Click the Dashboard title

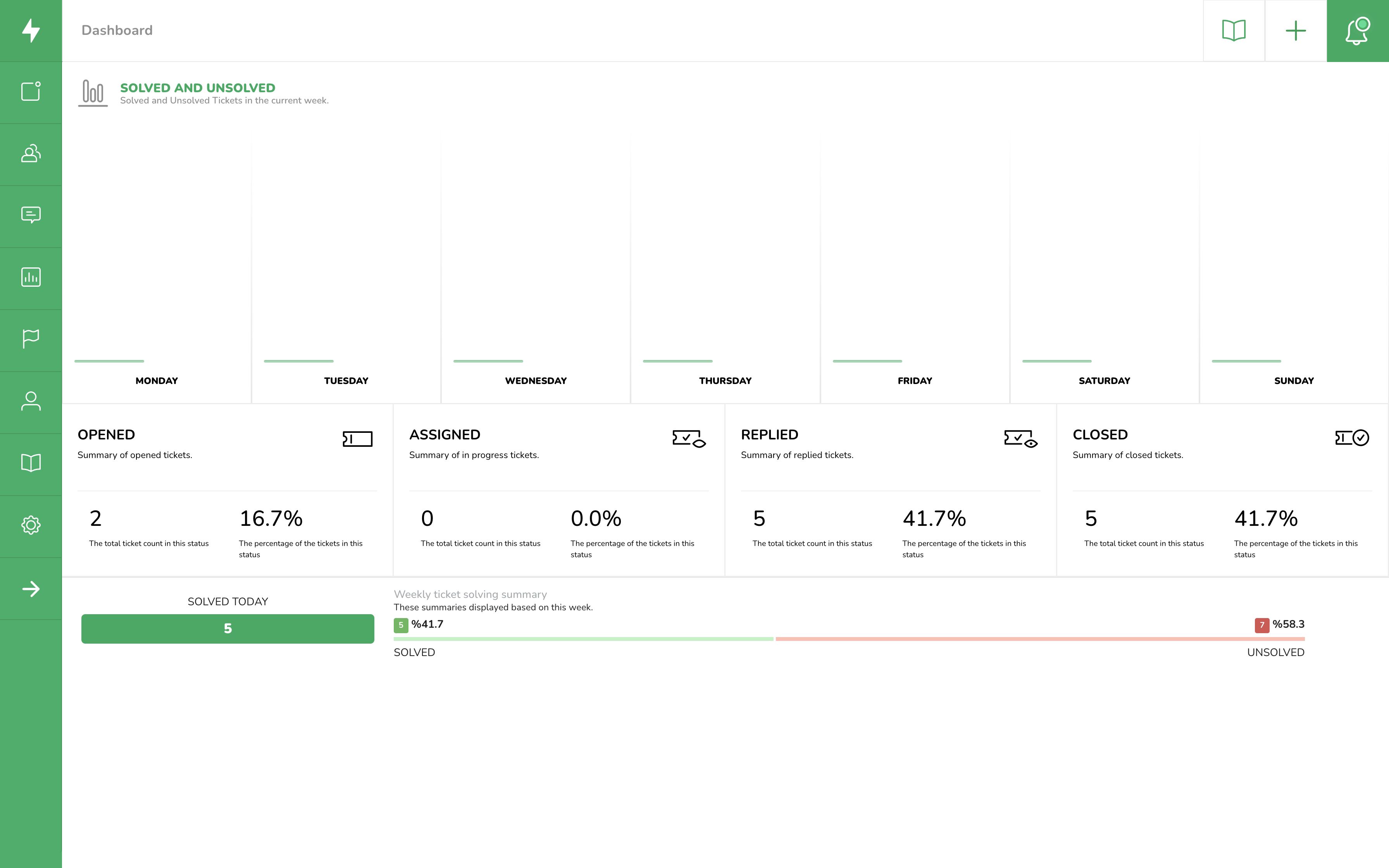tap(117, 31)
